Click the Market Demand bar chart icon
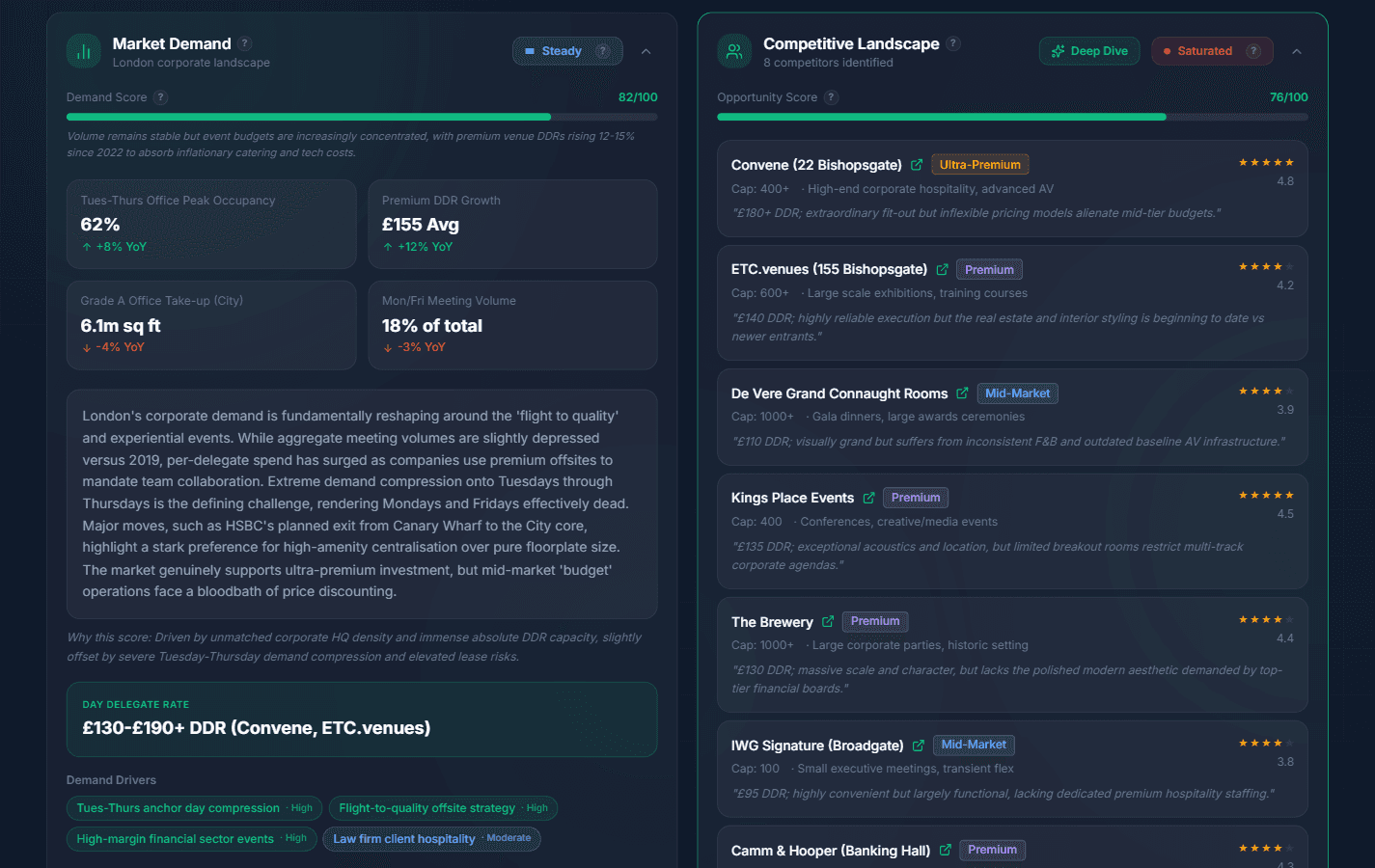Viewport: 1375px width, 868px height. point(84,51)
